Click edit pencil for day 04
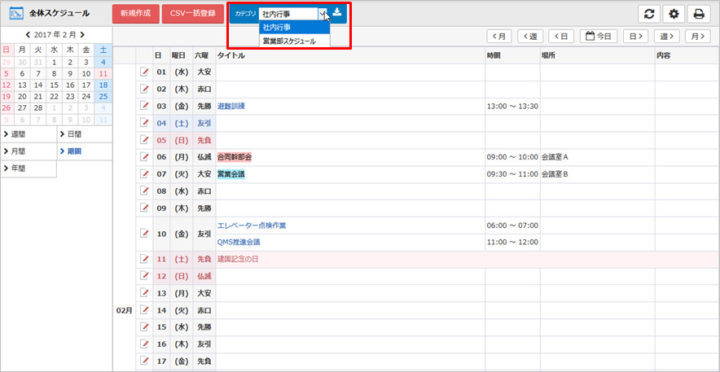The height and width of the screenshot is (372, 720). pyautogui.click(x=144, y=123)
